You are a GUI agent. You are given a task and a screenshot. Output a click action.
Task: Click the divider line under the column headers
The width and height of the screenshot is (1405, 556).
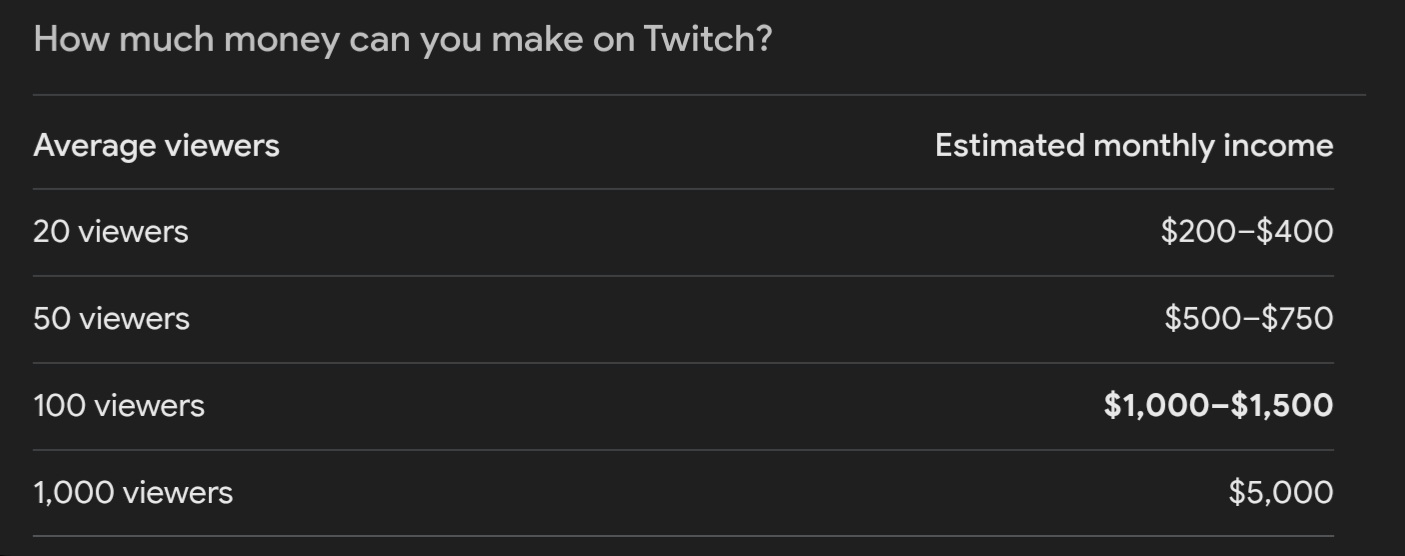click(682, 189)
